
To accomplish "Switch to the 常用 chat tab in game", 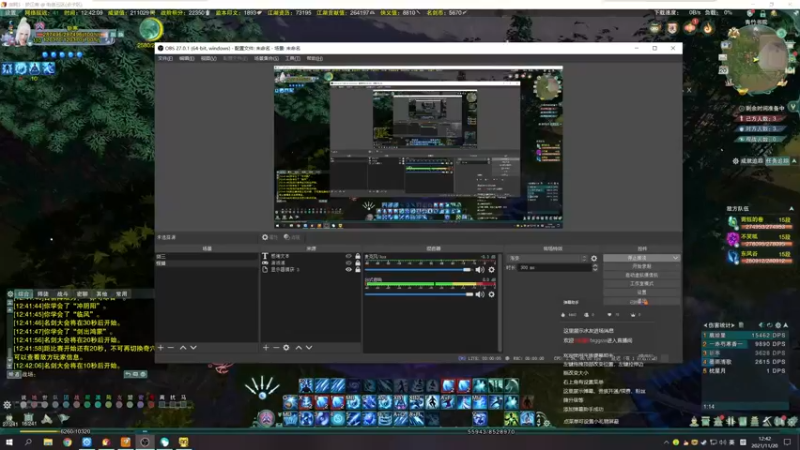I will (121, 294).
